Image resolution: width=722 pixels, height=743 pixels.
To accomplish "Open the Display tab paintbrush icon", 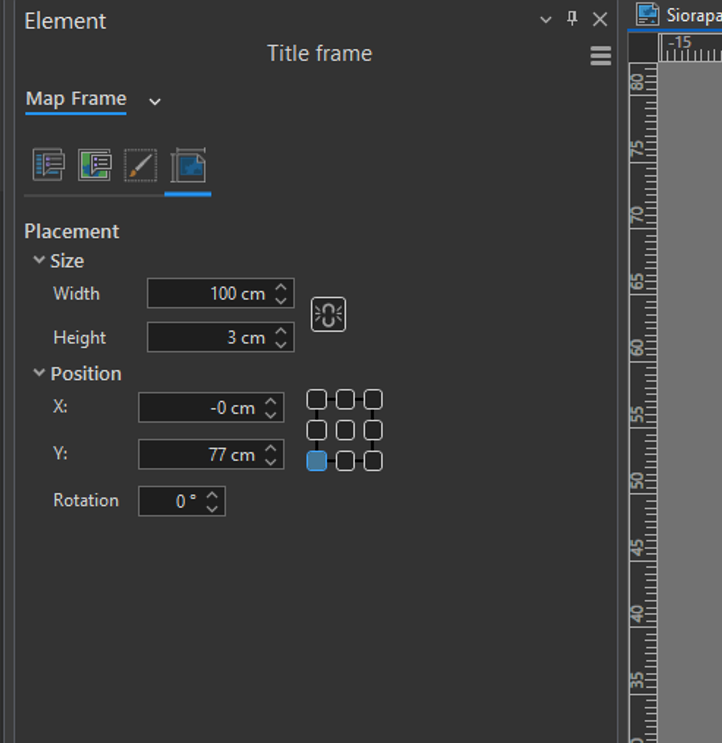I will point(140,165).
